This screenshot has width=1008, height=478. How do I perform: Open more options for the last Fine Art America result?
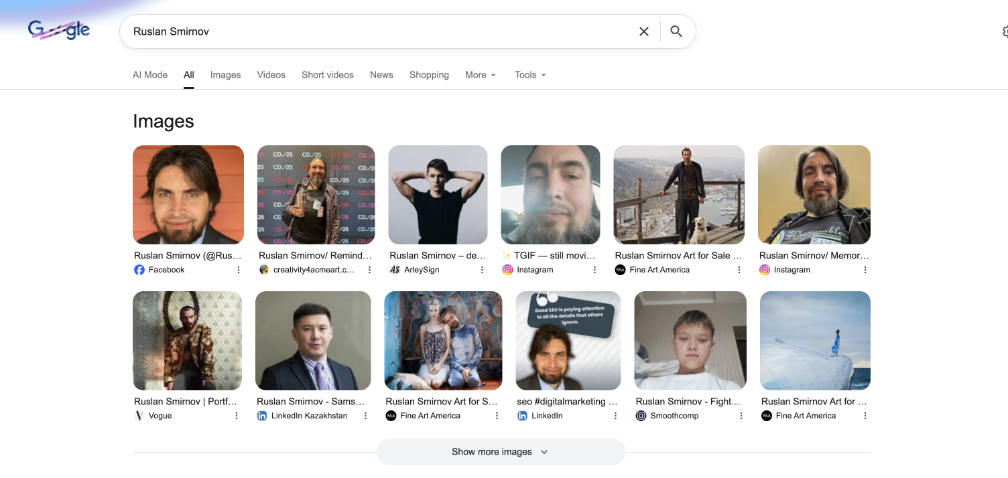[x=865, y=416]
